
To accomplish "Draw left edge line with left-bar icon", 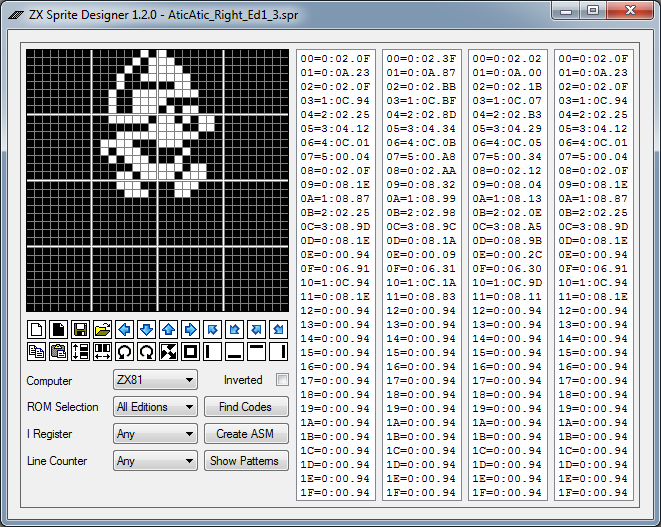I will [x=212, y=351].
